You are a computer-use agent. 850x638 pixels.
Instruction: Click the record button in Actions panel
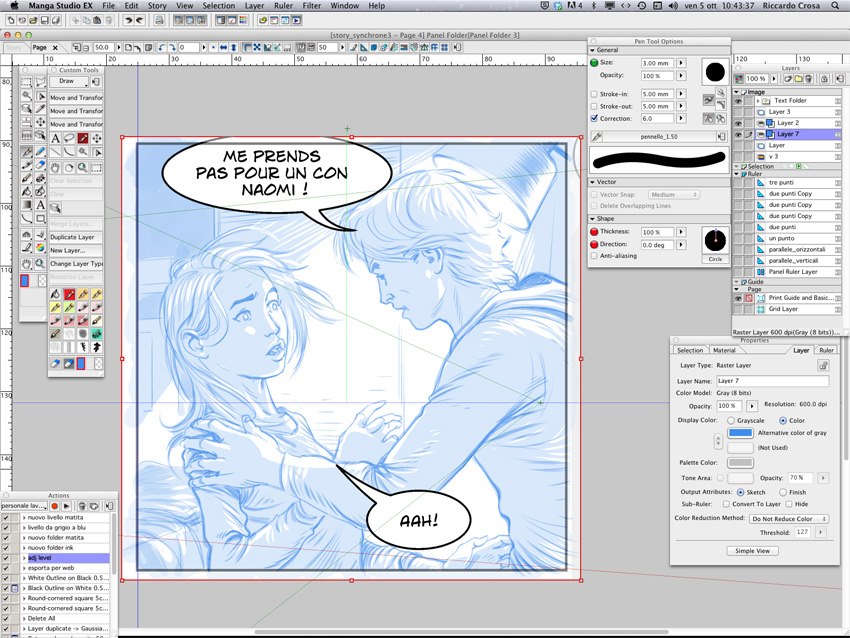tap(55, 506)
